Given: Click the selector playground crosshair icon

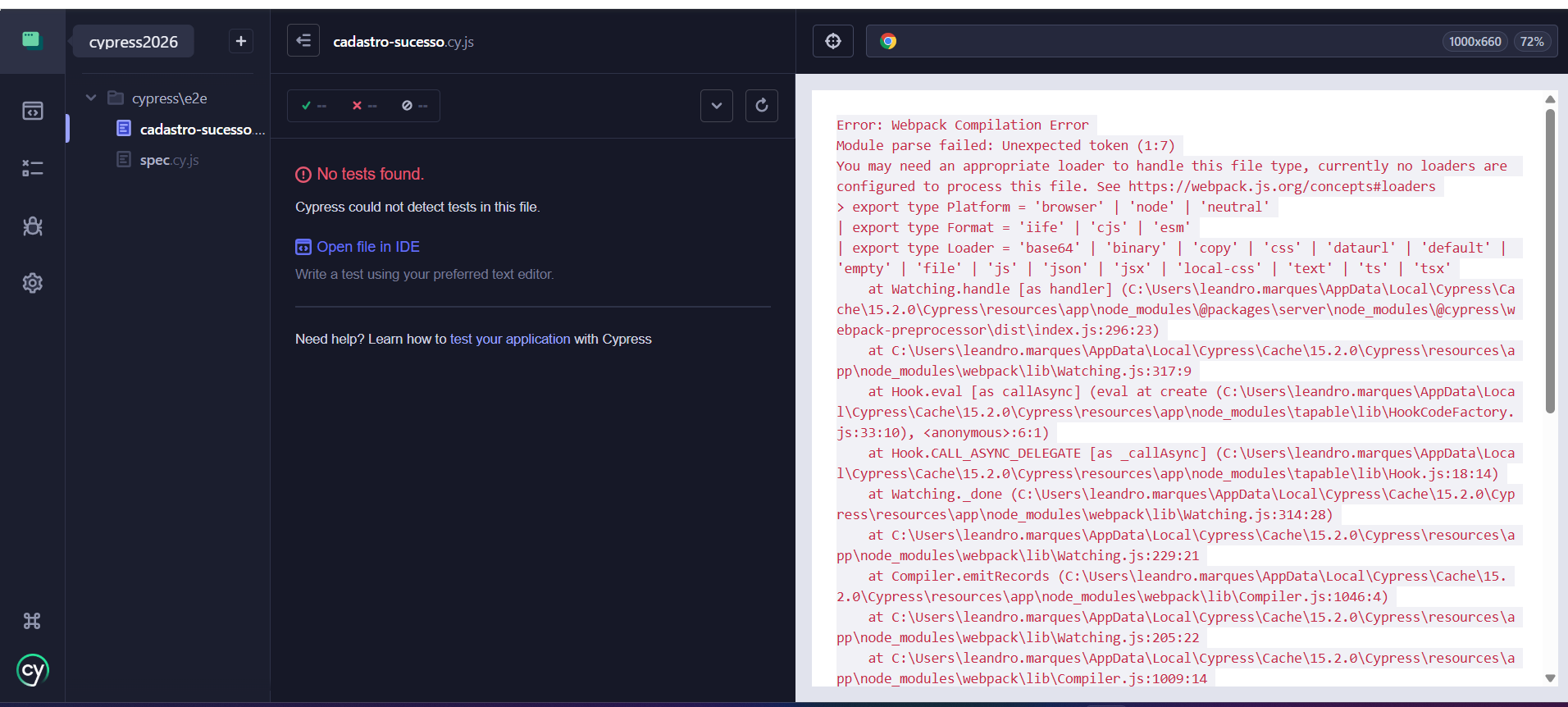Looking at the screenshot, I should pyautogui.click(x=832, y=41).
